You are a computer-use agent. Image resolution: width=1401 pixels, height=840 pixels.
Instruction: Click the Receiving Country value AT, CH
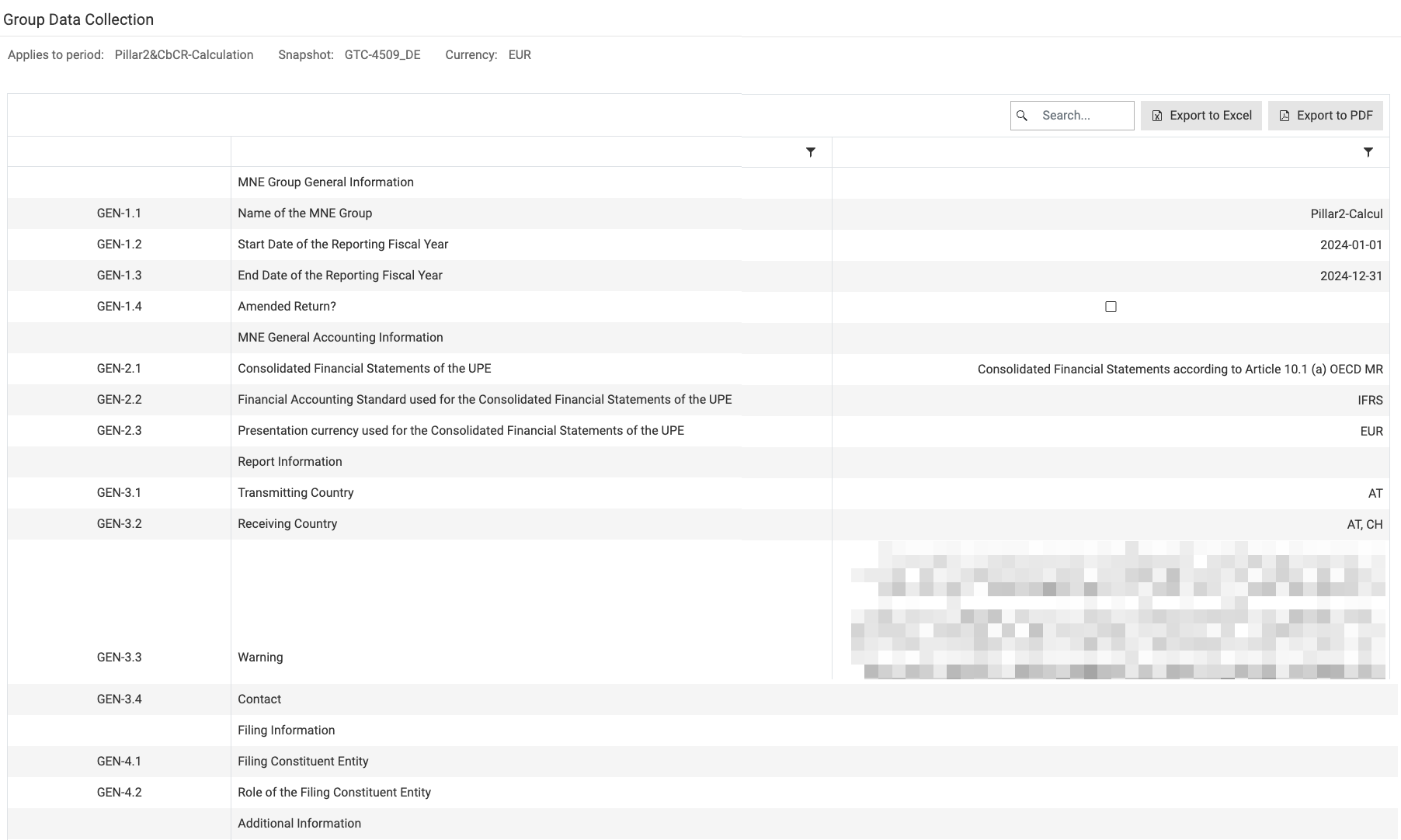coord(1364,525)
